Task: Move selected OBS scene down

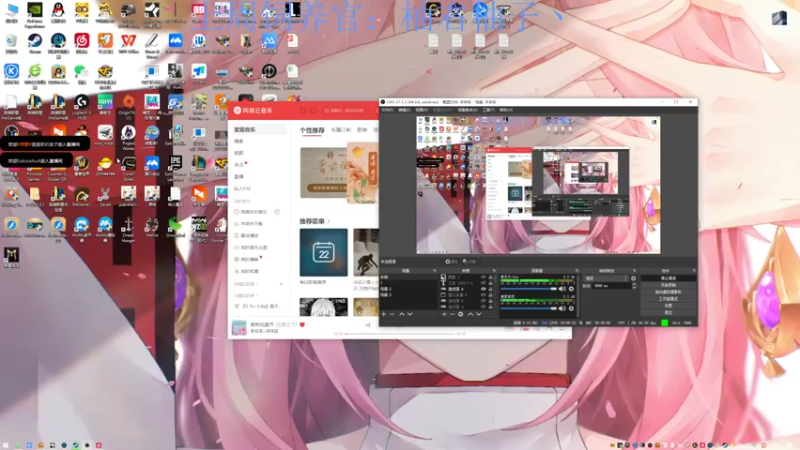Action: (410, 314)
